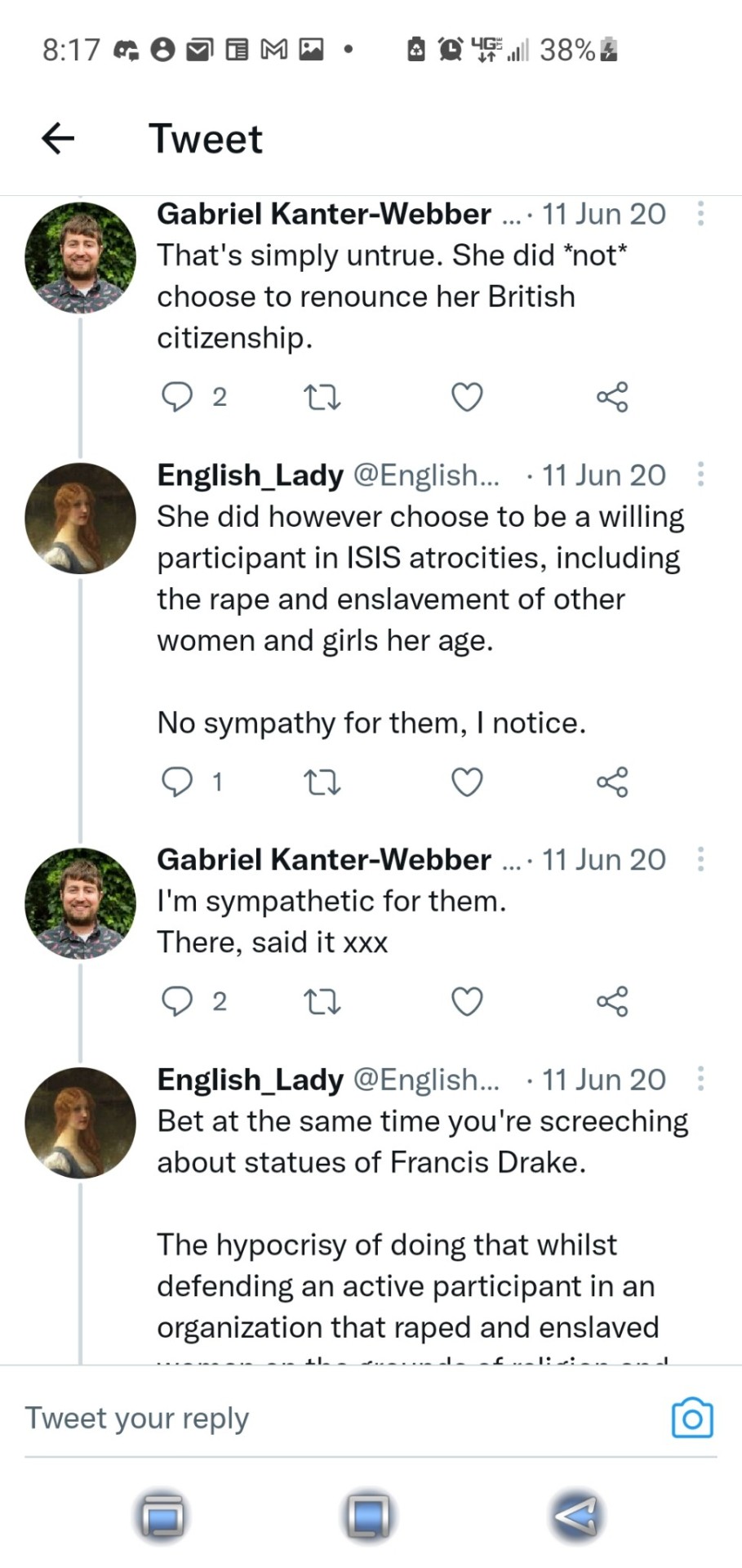
Task: Open more options on "Bet at the same time" tweet
Action: click(700, 1079)
